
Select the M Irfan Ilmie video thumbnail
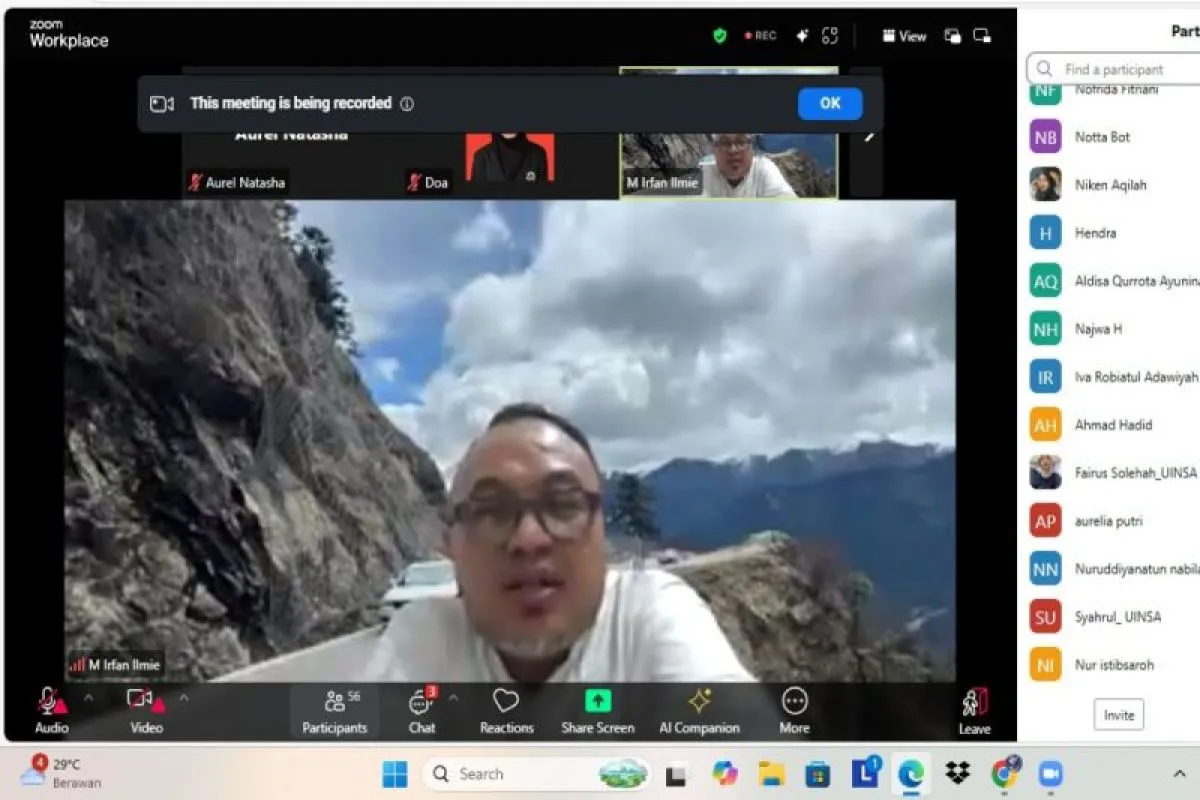[x=728, y=132]
